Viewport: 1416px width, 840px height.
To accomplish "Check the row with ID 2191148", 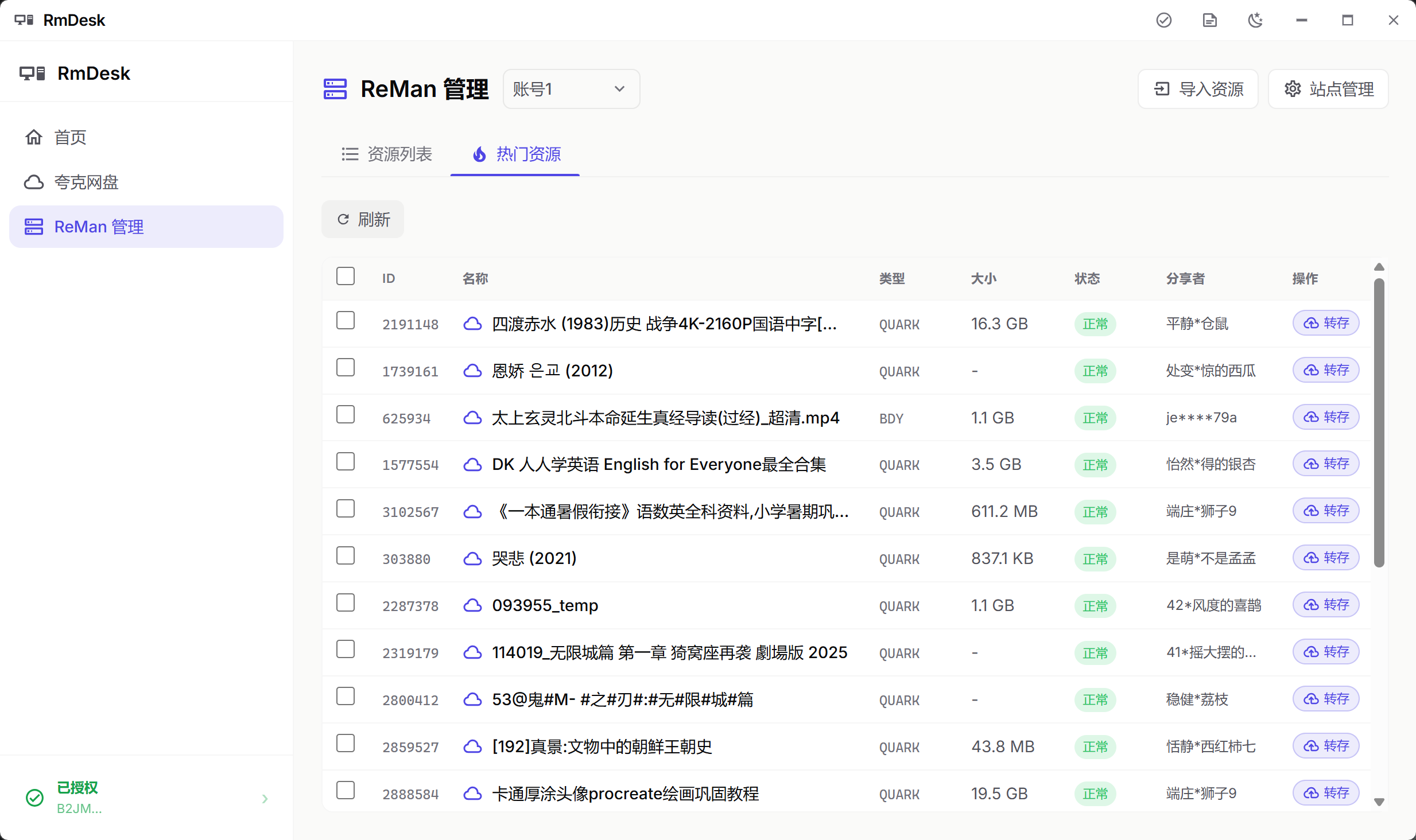I will [x=346, y=320].
